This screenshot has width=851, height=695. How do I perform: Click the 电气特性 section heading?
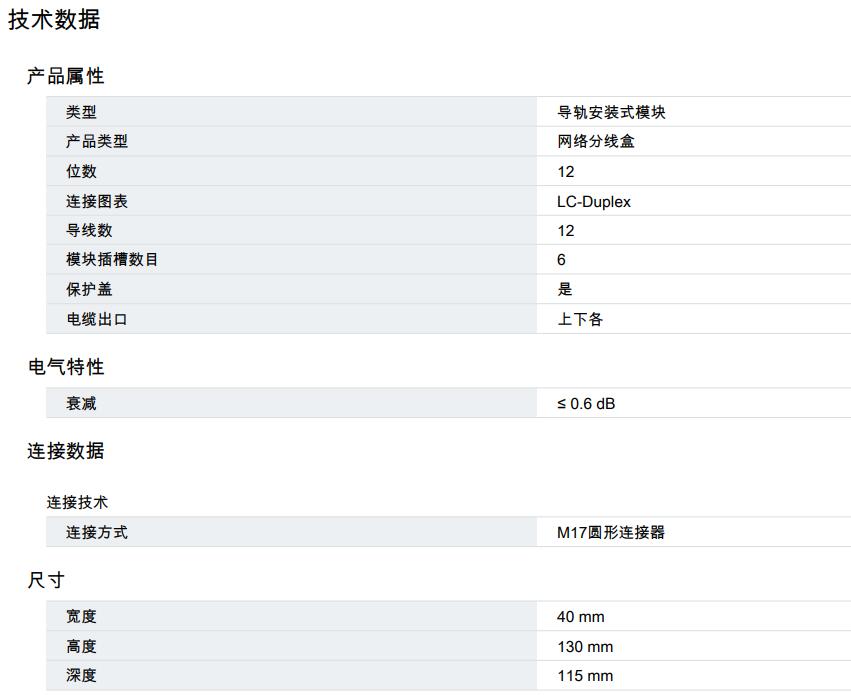pyautogui.click(x=65, y=367)
